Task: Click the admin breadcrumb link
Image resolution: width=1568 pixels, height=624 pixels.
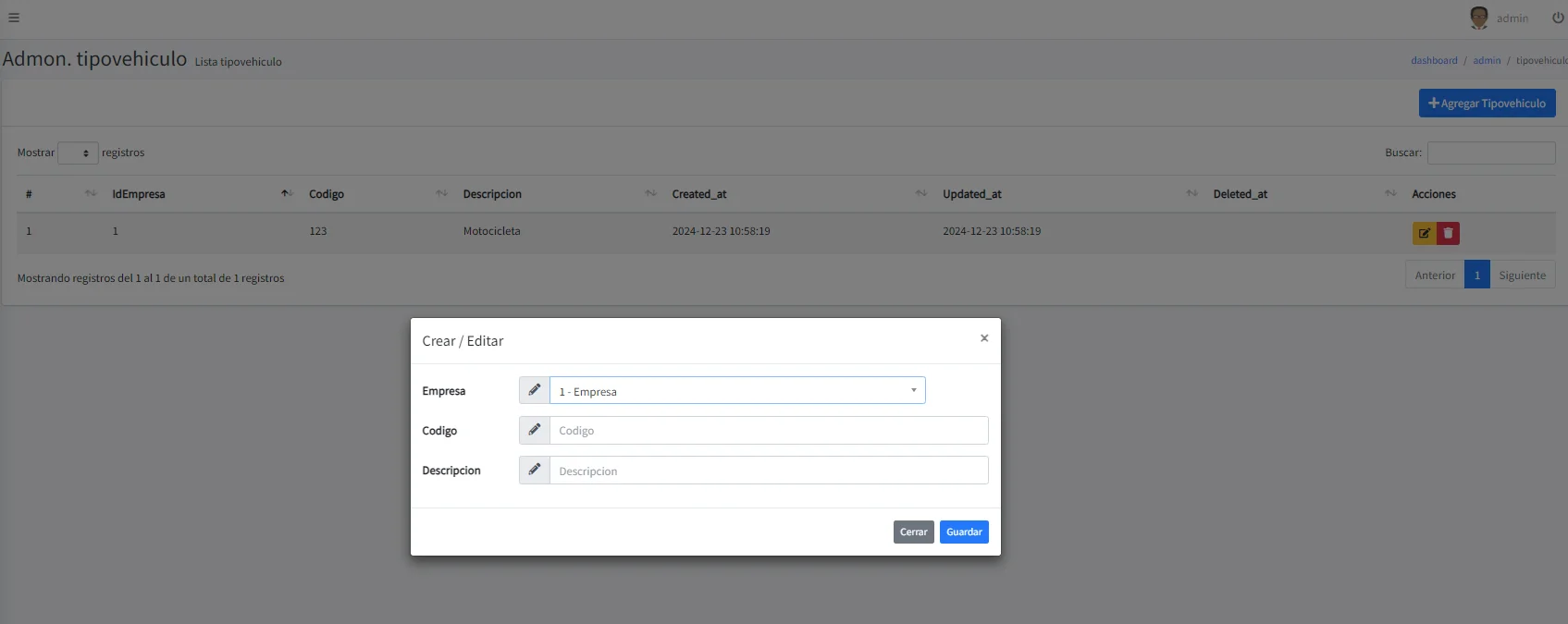Action: coord(1487,61)
